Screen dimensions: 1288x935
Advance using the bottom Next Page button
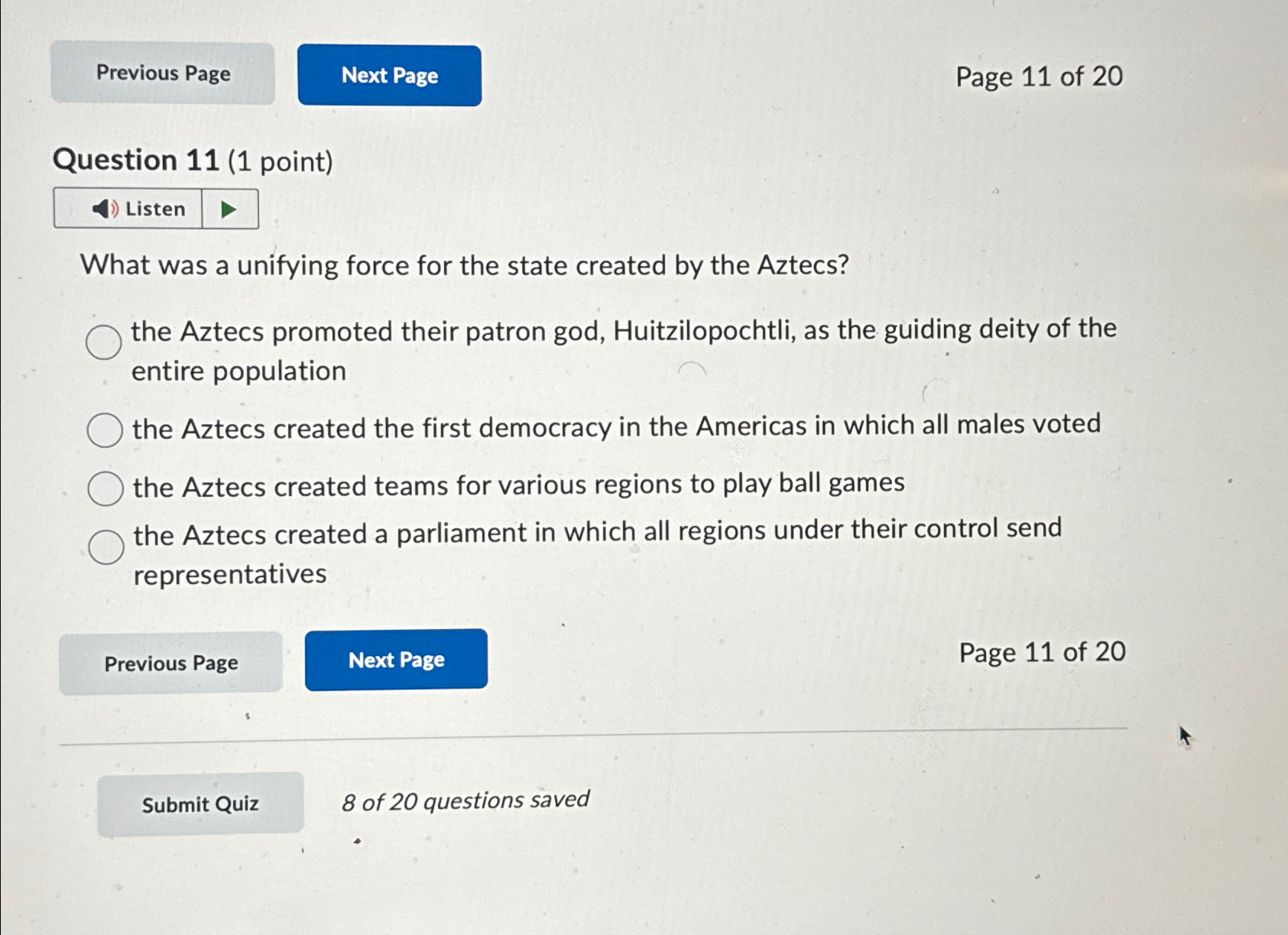click(x=397, y=660)
